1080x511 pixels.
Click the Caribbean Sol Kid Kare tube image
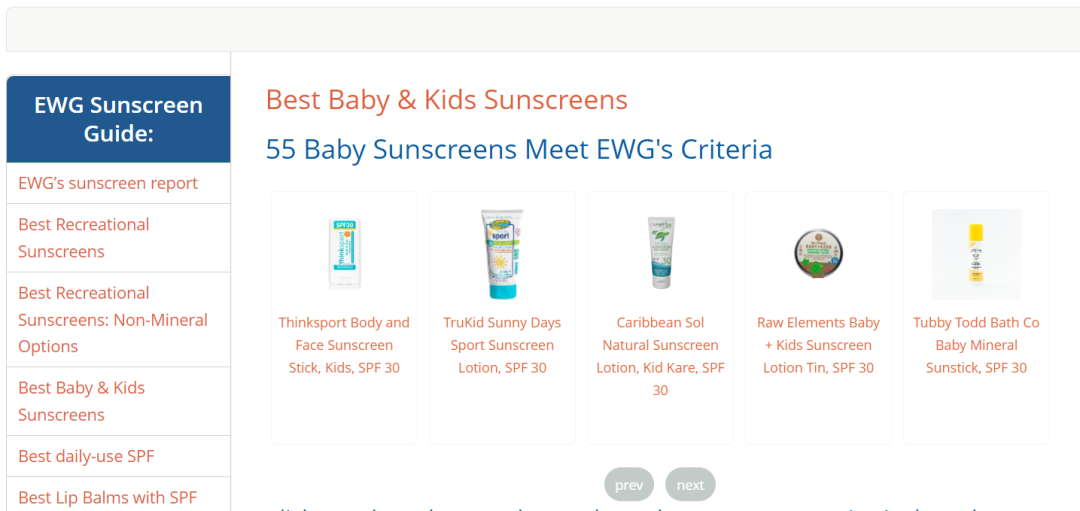[x=660, y=253]
